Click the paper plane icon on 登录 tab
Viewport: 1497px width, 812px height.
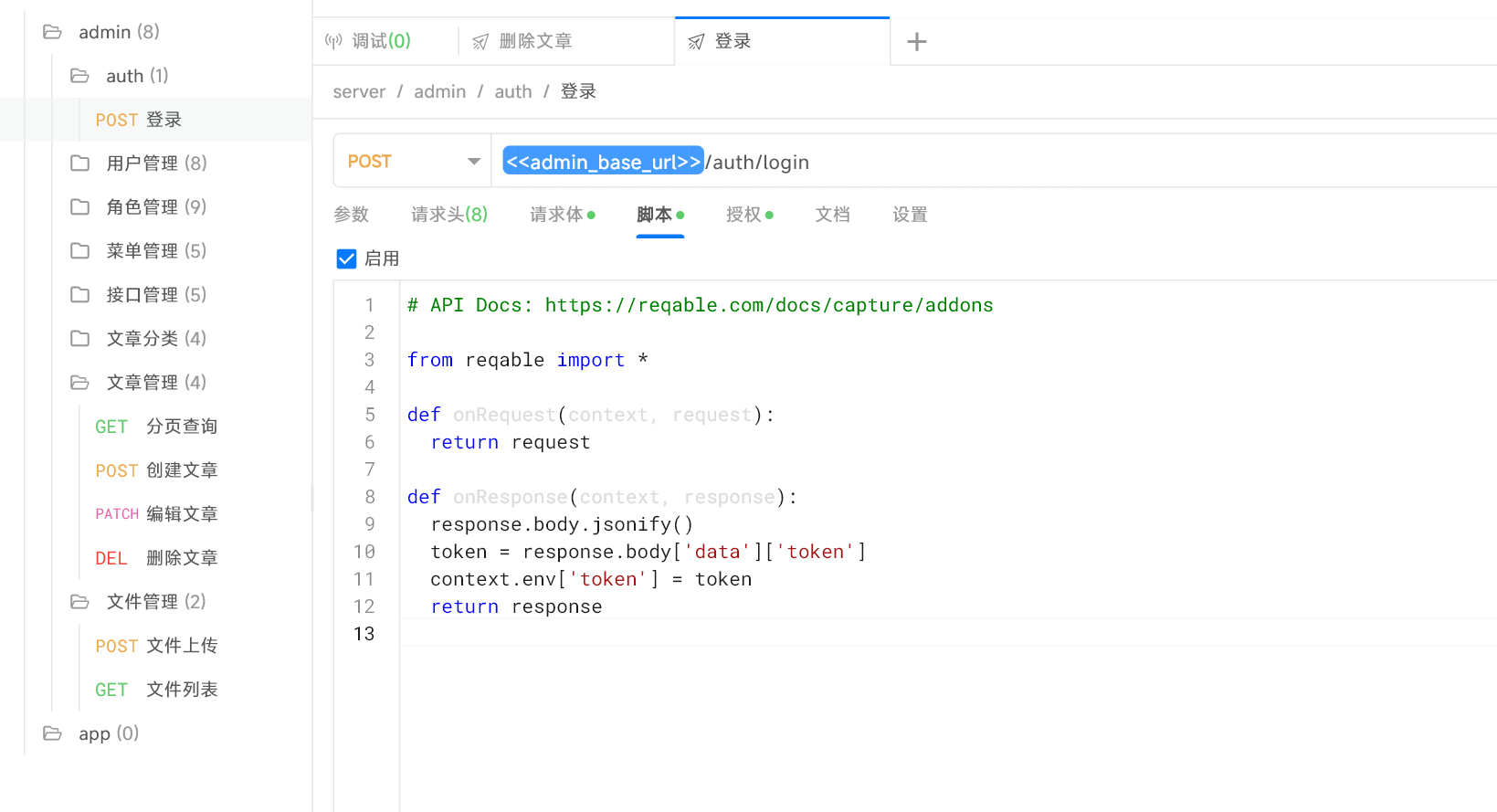[696, 42]
